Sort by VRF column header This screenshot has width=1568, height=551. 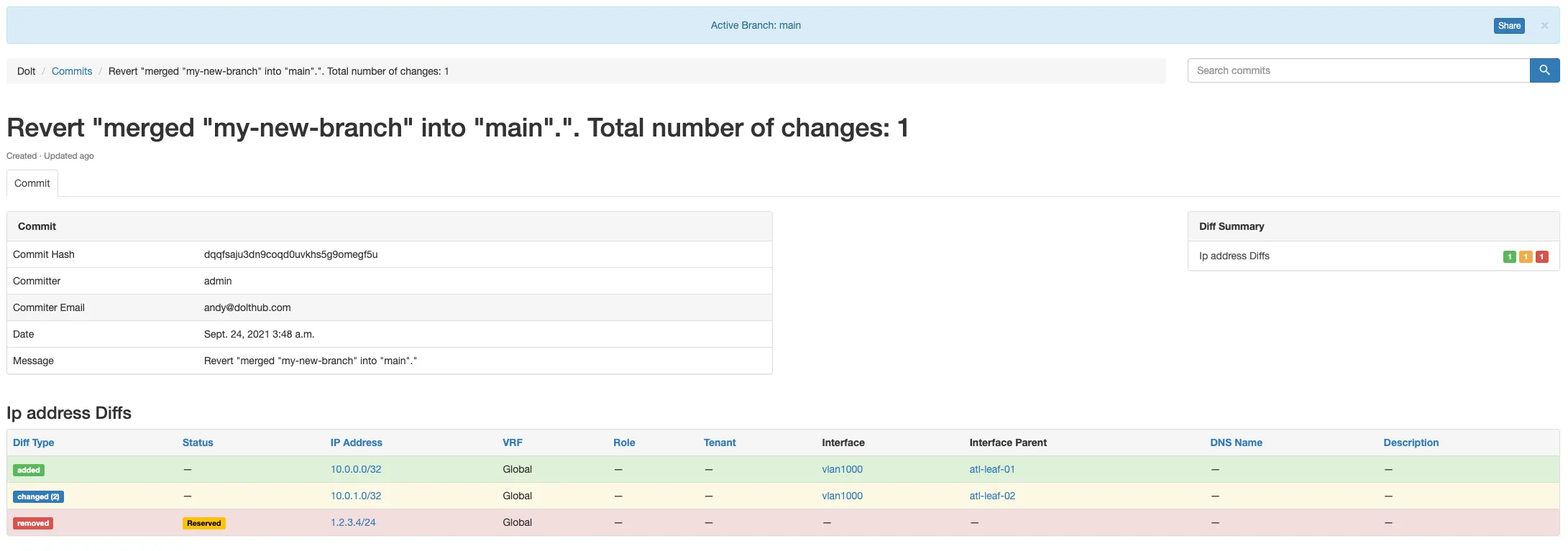[512, 443]
